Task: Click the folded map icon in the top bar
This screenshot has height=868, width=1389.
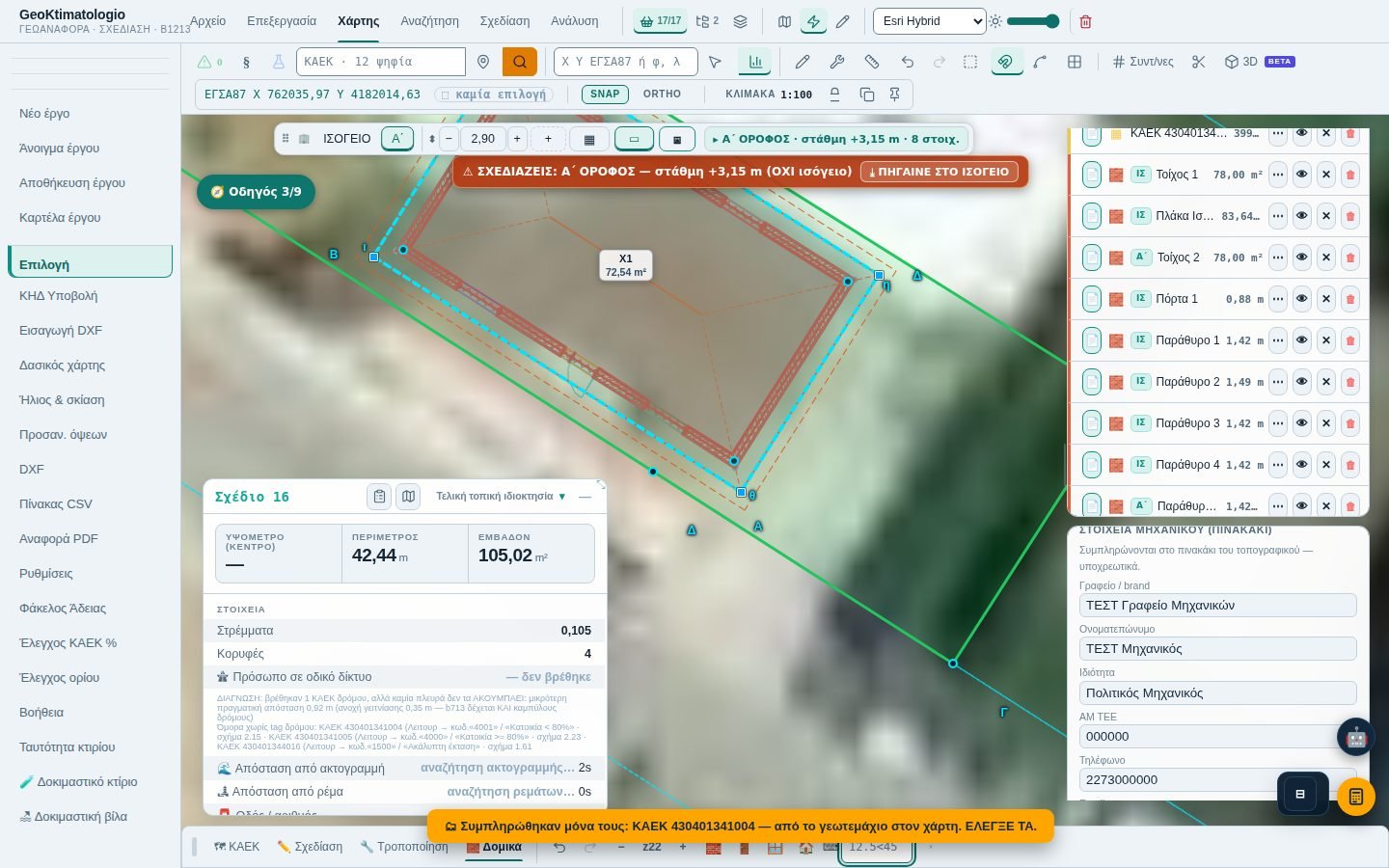Action: [x=784, y=21]
